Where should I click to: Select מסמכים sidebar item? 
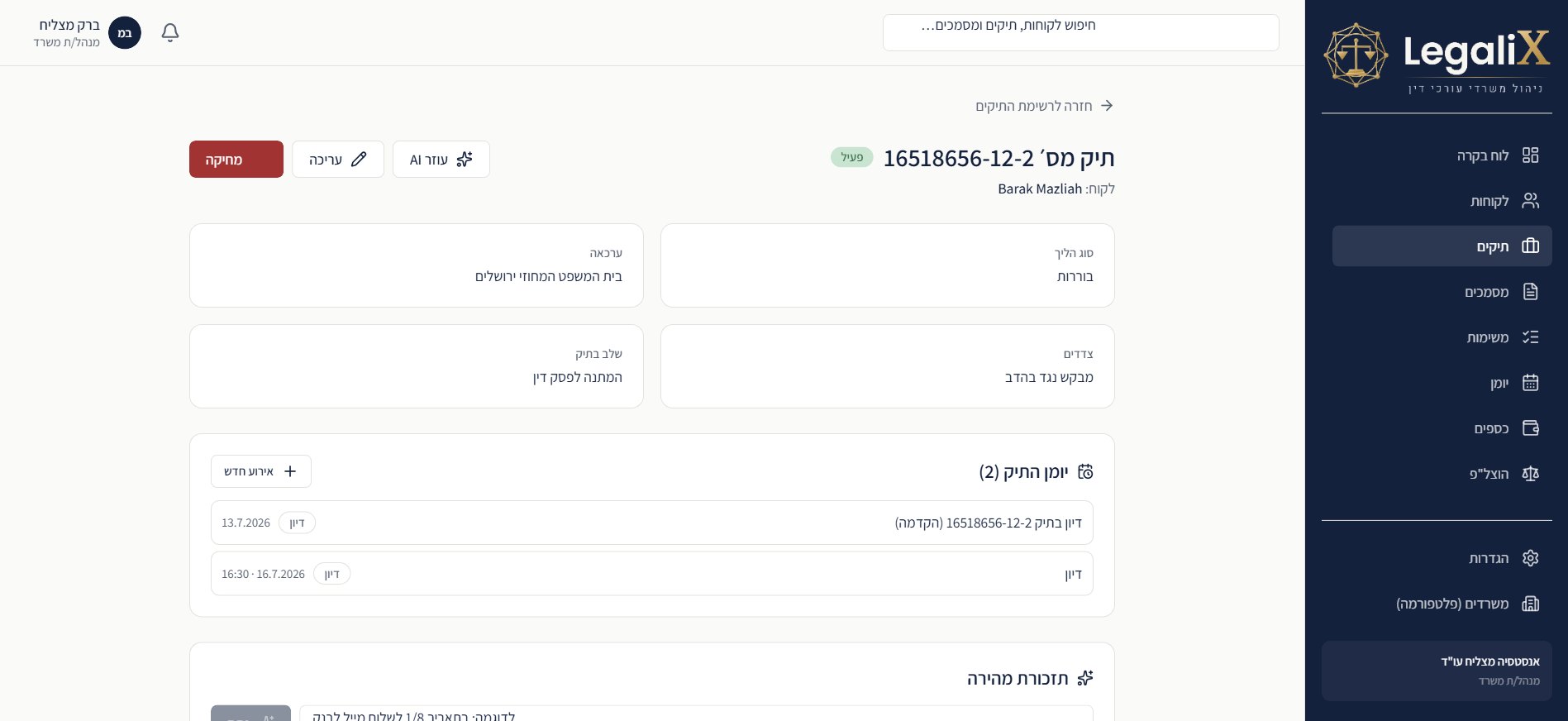[1442, 292]
